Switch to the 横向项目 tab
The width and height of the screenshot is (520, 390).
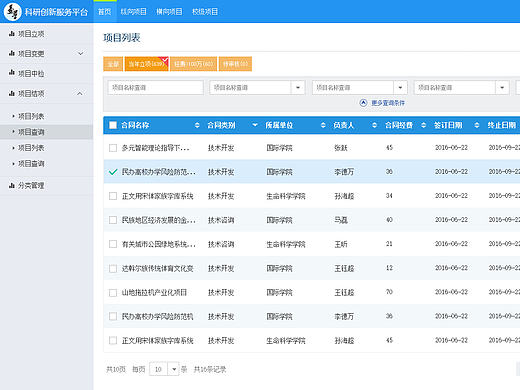[169, 12]
